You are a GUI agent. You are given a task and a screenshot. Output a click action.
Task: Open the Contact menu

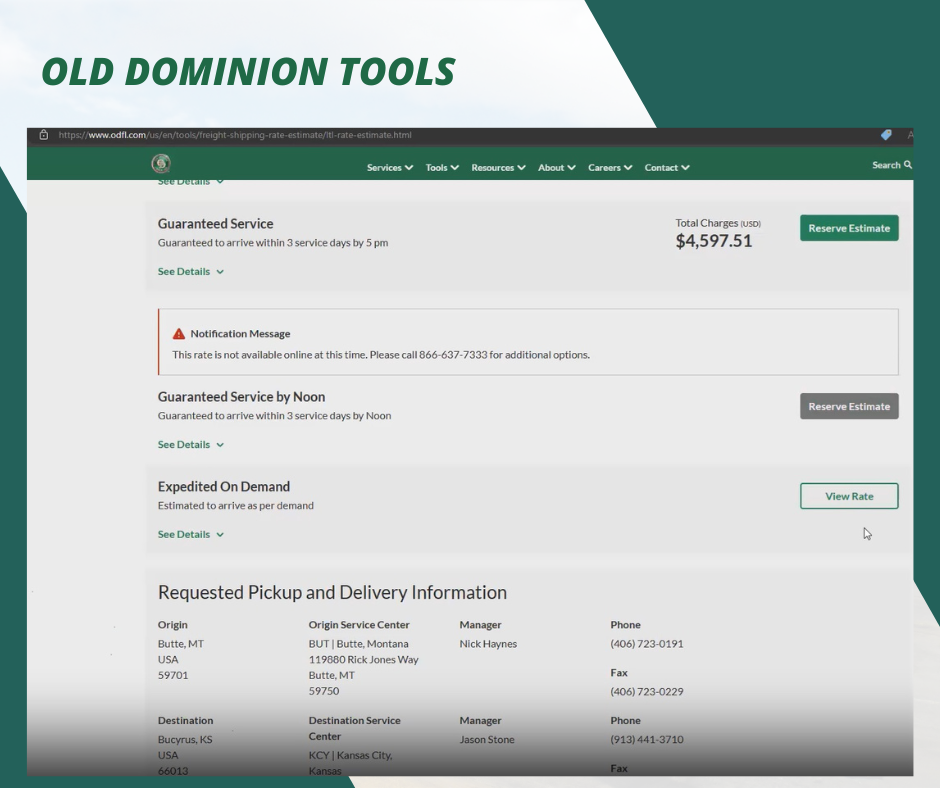pyautogui.click(x=667, y=167)
